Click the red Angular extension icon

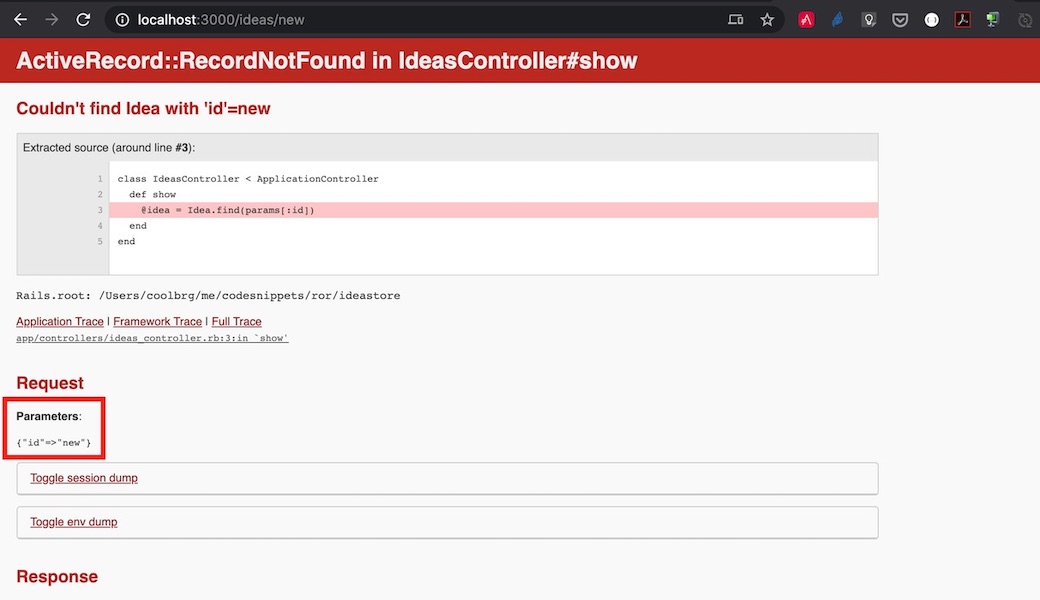click(806, 19)
